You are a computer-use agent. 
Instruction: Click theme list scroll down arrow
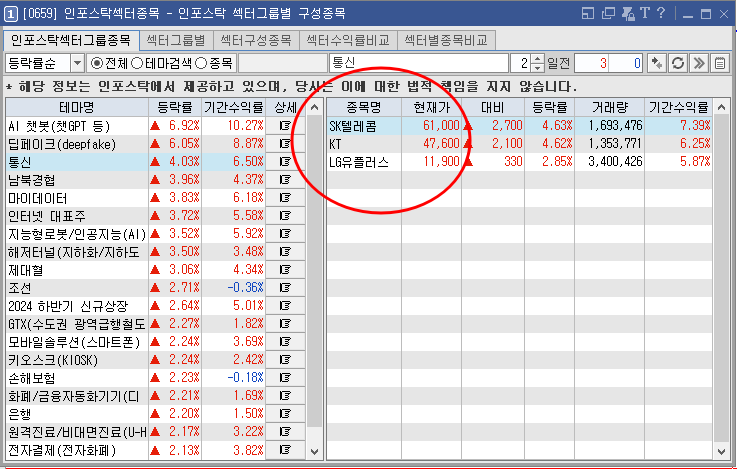tap(314, 451)
